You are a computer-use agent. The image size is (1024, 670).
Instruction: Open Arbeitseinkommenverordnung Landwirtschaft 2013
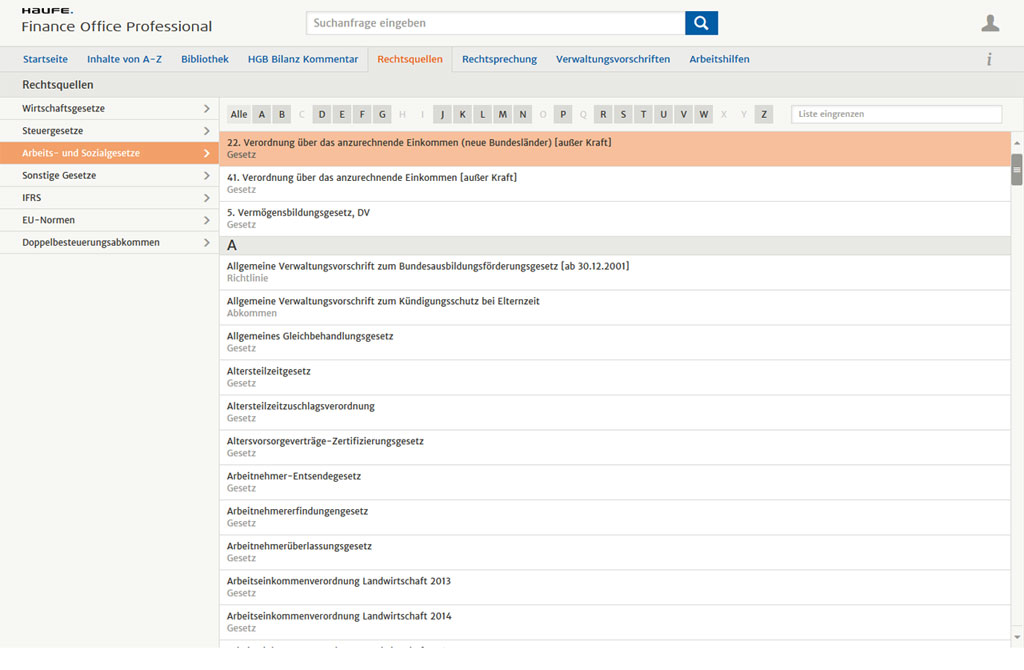point(615,587)
